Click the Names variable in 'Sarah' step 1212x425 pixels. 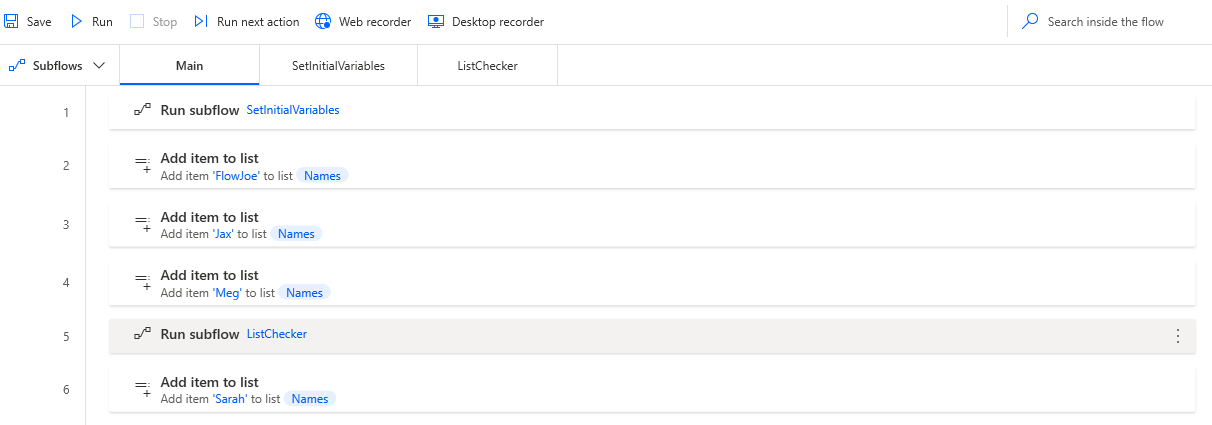[x=310, y=398]
